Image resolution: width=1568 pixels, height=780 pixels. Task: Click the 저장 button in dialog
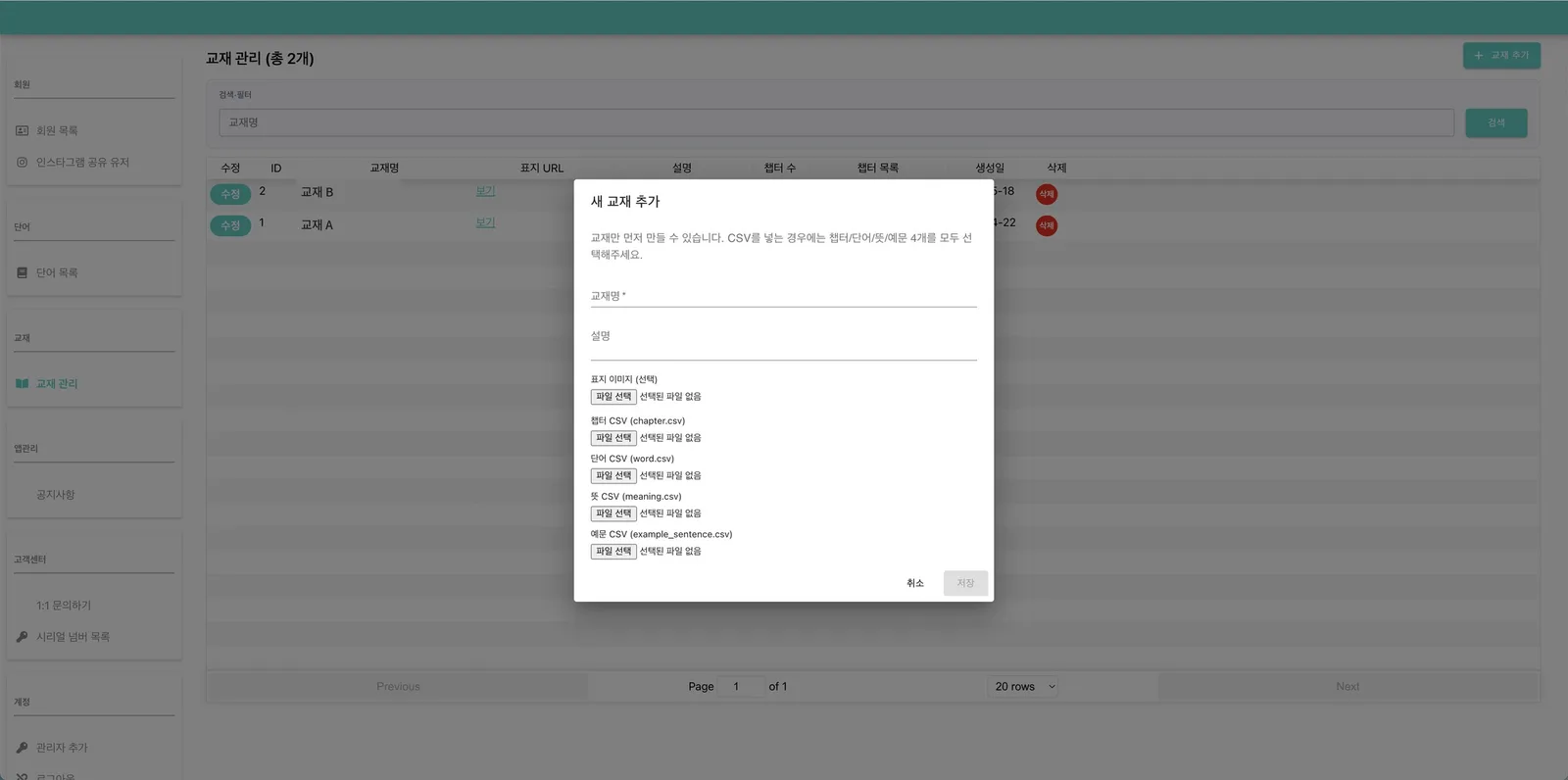tap(965, 583)
